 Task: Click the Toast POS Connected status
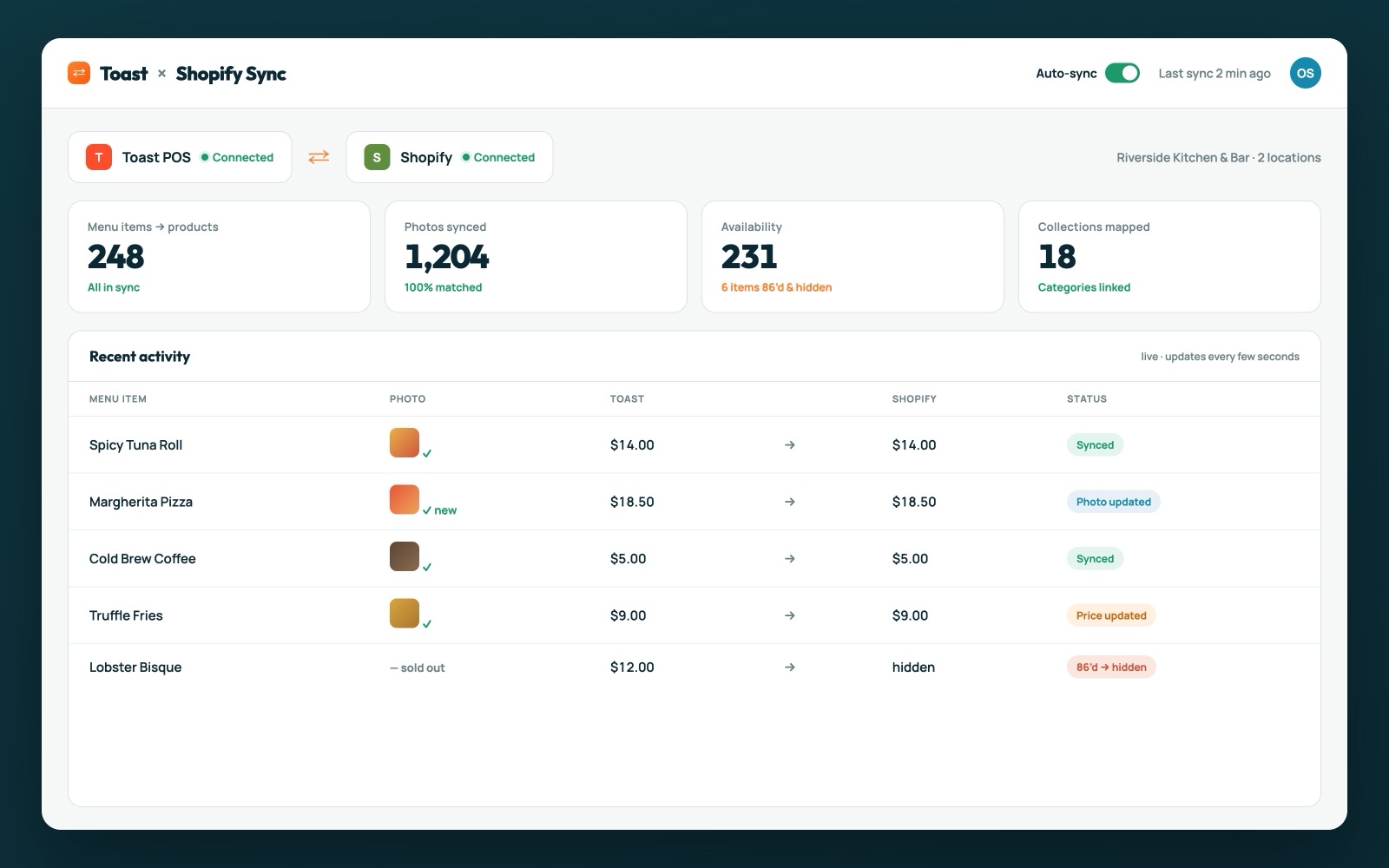click(x=237, y=157)
